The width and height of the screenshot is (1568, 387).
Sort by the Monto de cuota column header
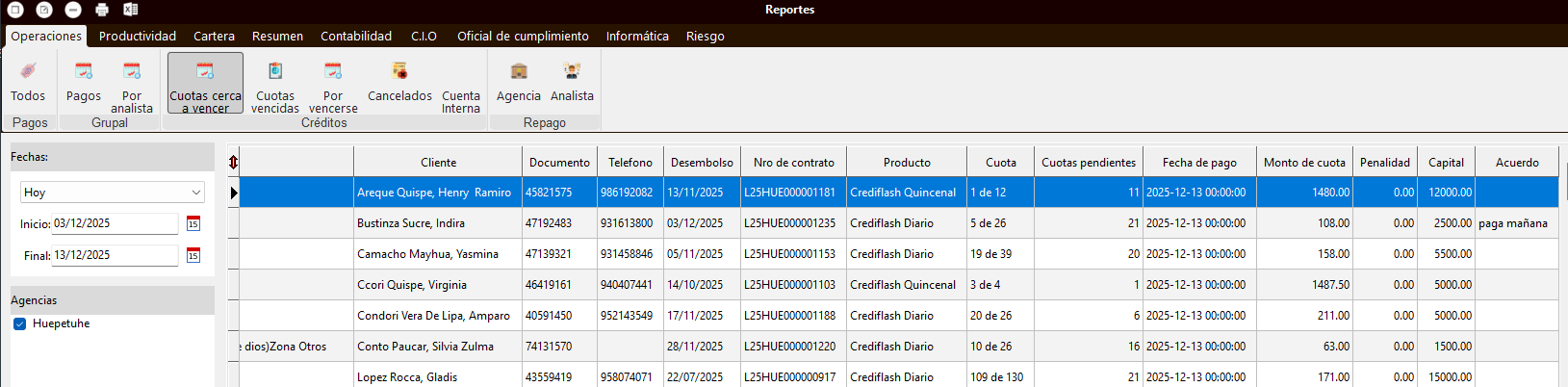(1304, 163)
